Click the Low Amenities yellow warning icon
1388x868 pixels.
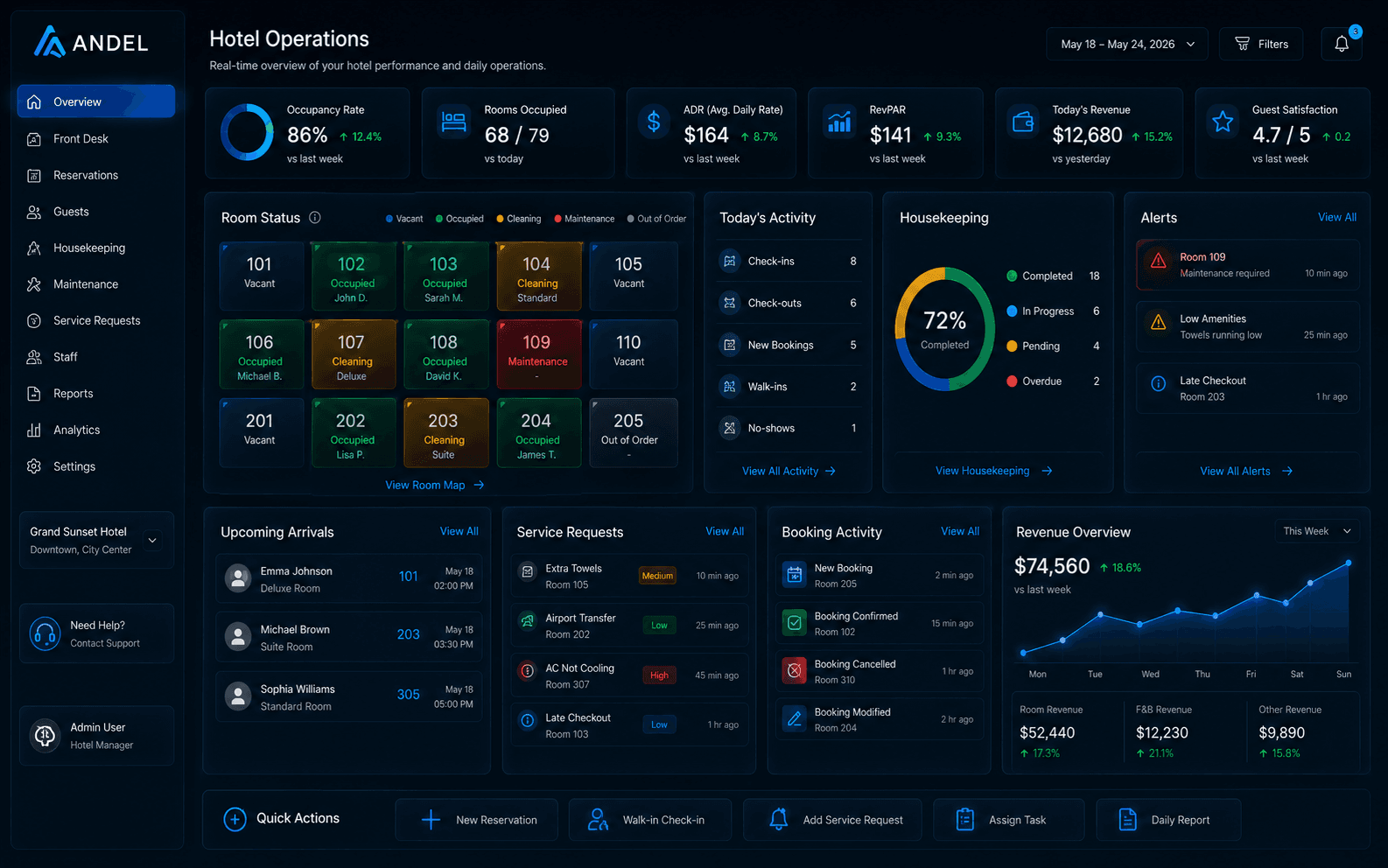pos(1158,322)
